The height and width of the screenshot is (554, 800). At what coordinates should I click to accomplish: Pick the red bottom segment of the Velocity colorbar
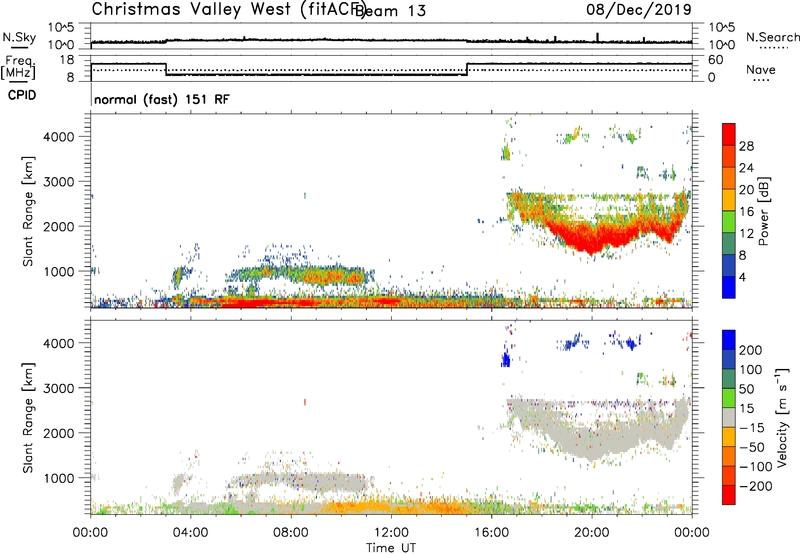pos(729,495)
